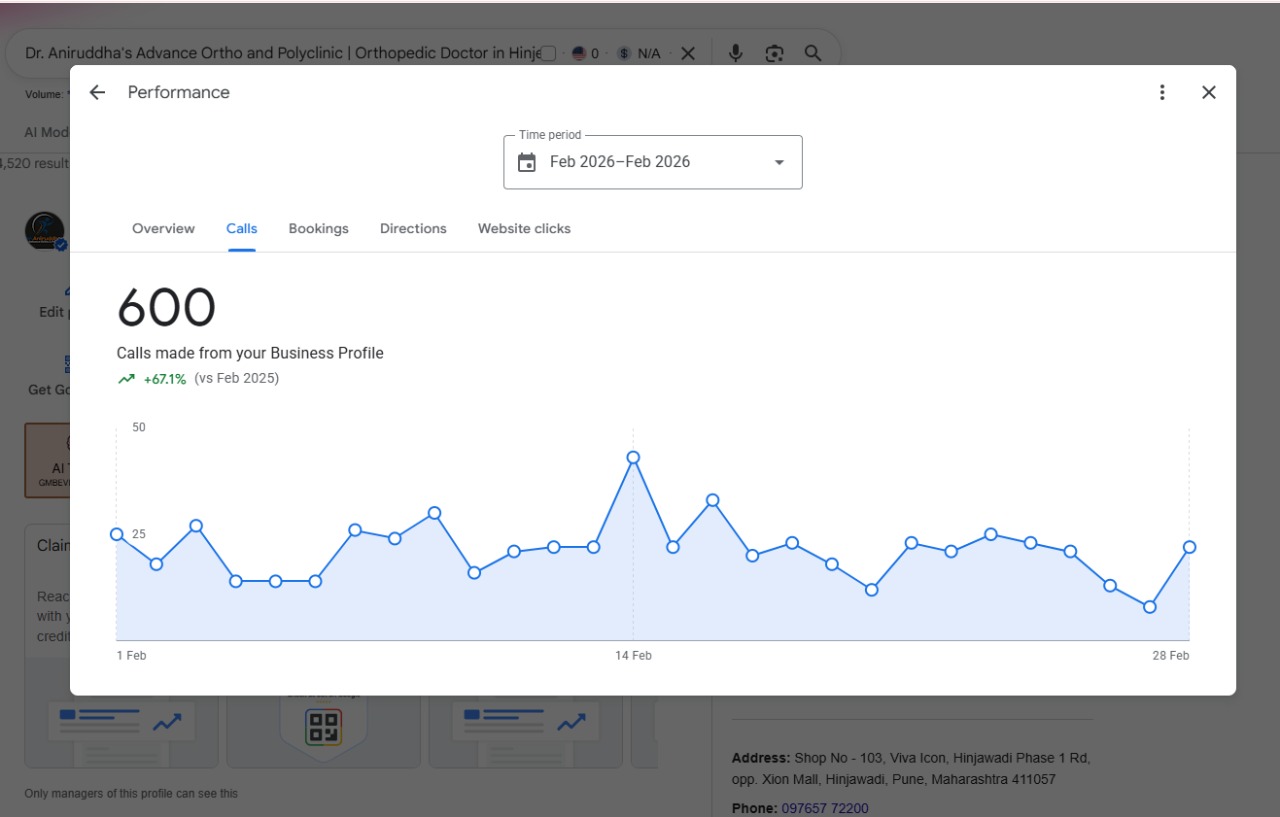Image resolution: width=1280 pixels, height=817 pixels.
Task: Click the 14 Feb peak data point
Action: (x=633, y=457)
